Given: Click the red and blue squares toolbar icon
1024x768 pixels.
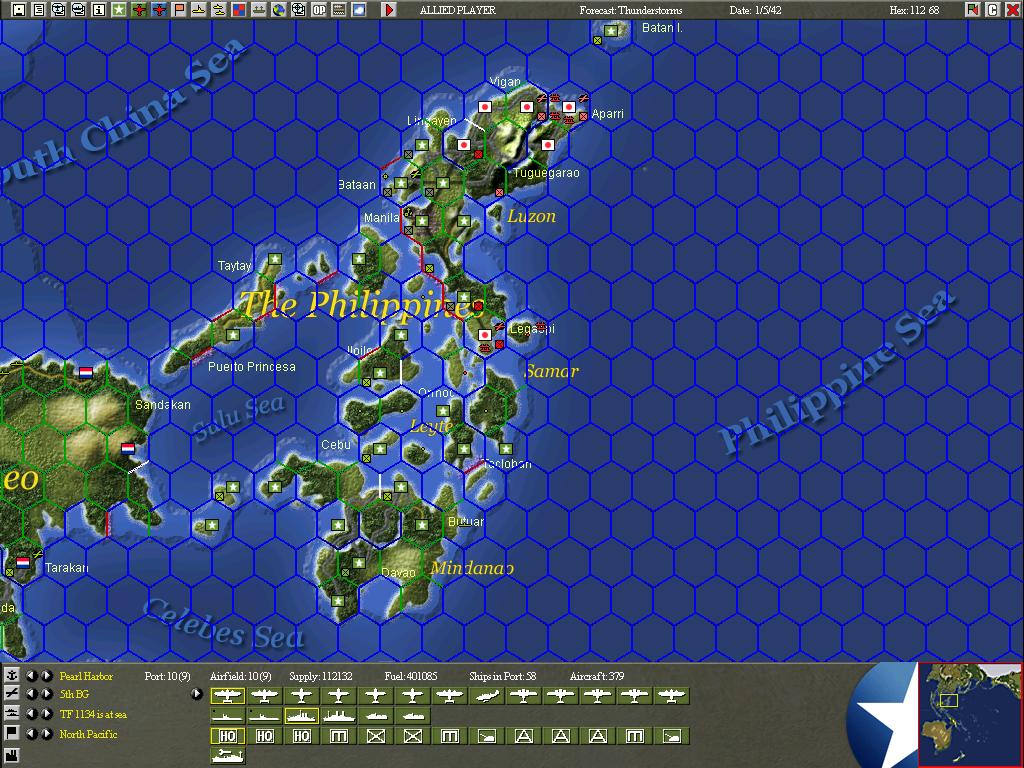Looking at the screenshot, I should coord(239,9).
